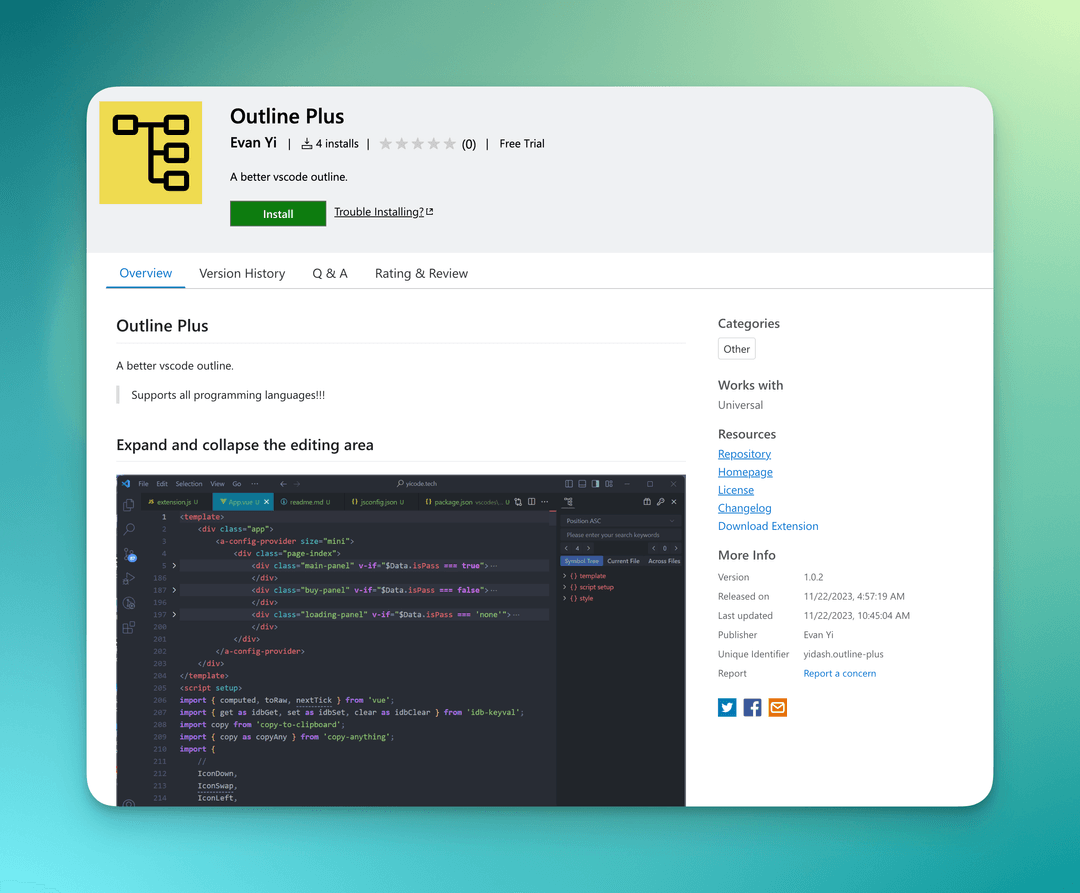
Task: Switch to the readme.md editor tab in the screenshot
Action: point(307,502)
